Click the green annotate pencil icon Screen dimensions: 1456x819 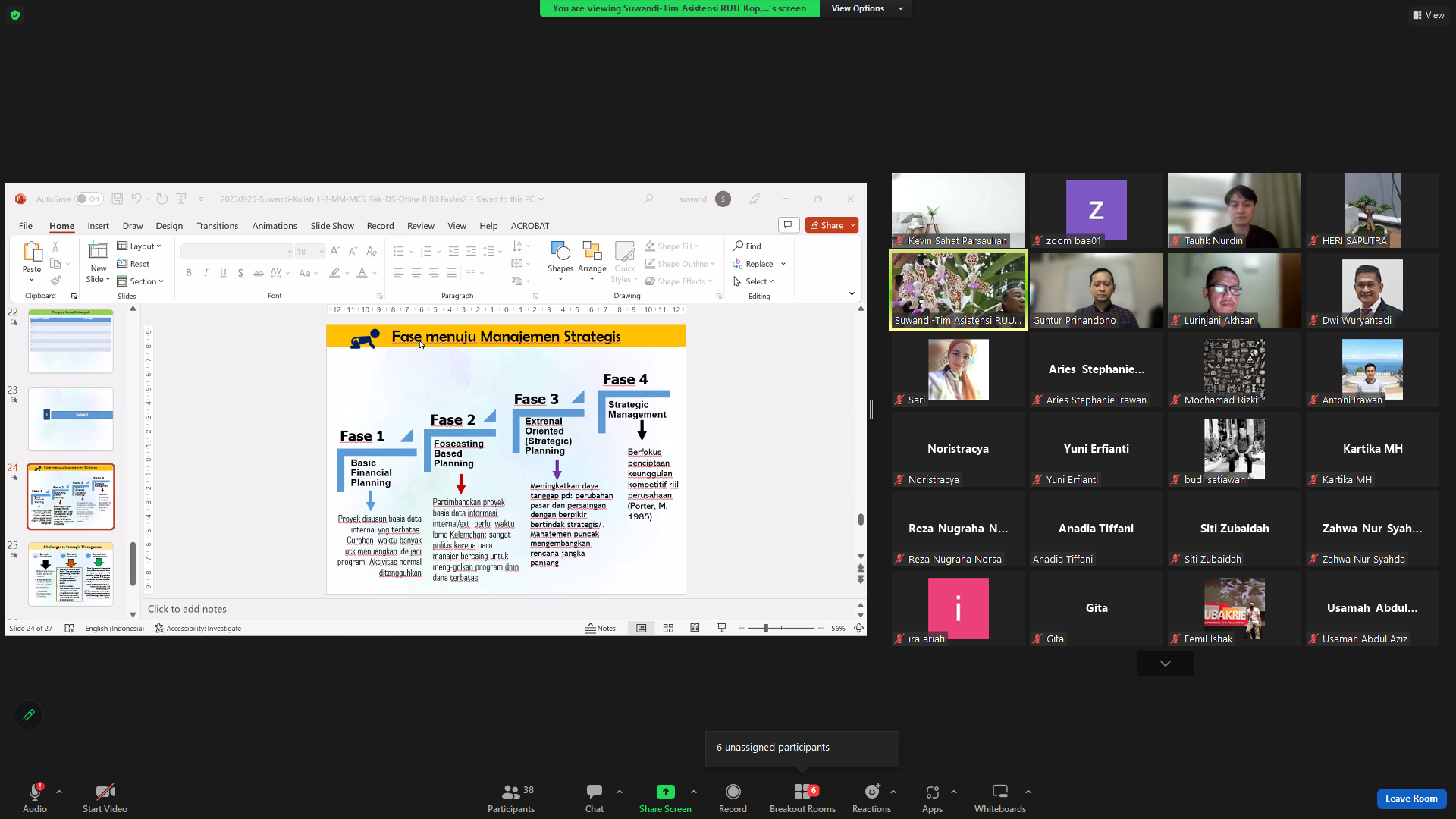coord(29,715)
